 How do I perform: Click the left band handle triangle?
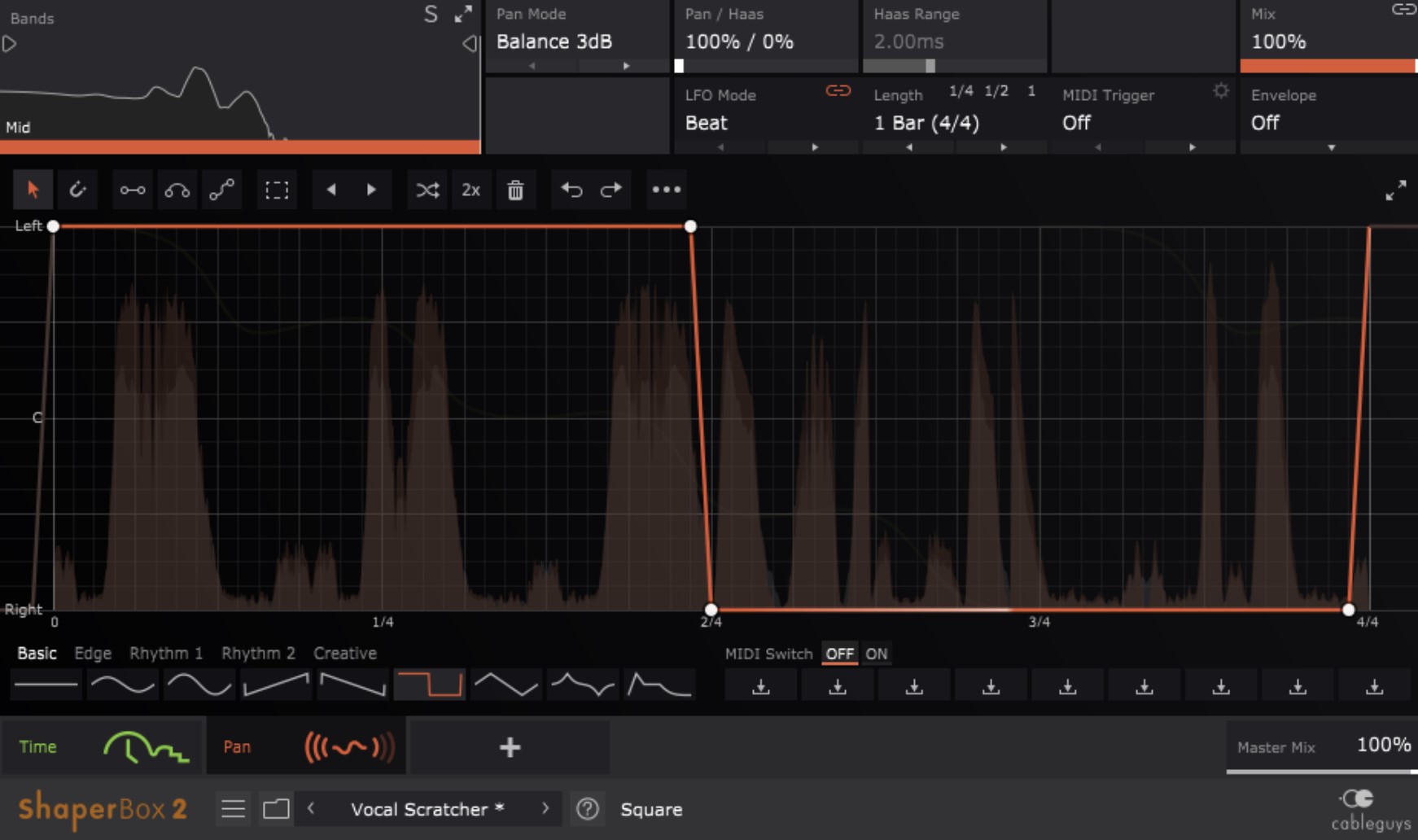(9, 44)
